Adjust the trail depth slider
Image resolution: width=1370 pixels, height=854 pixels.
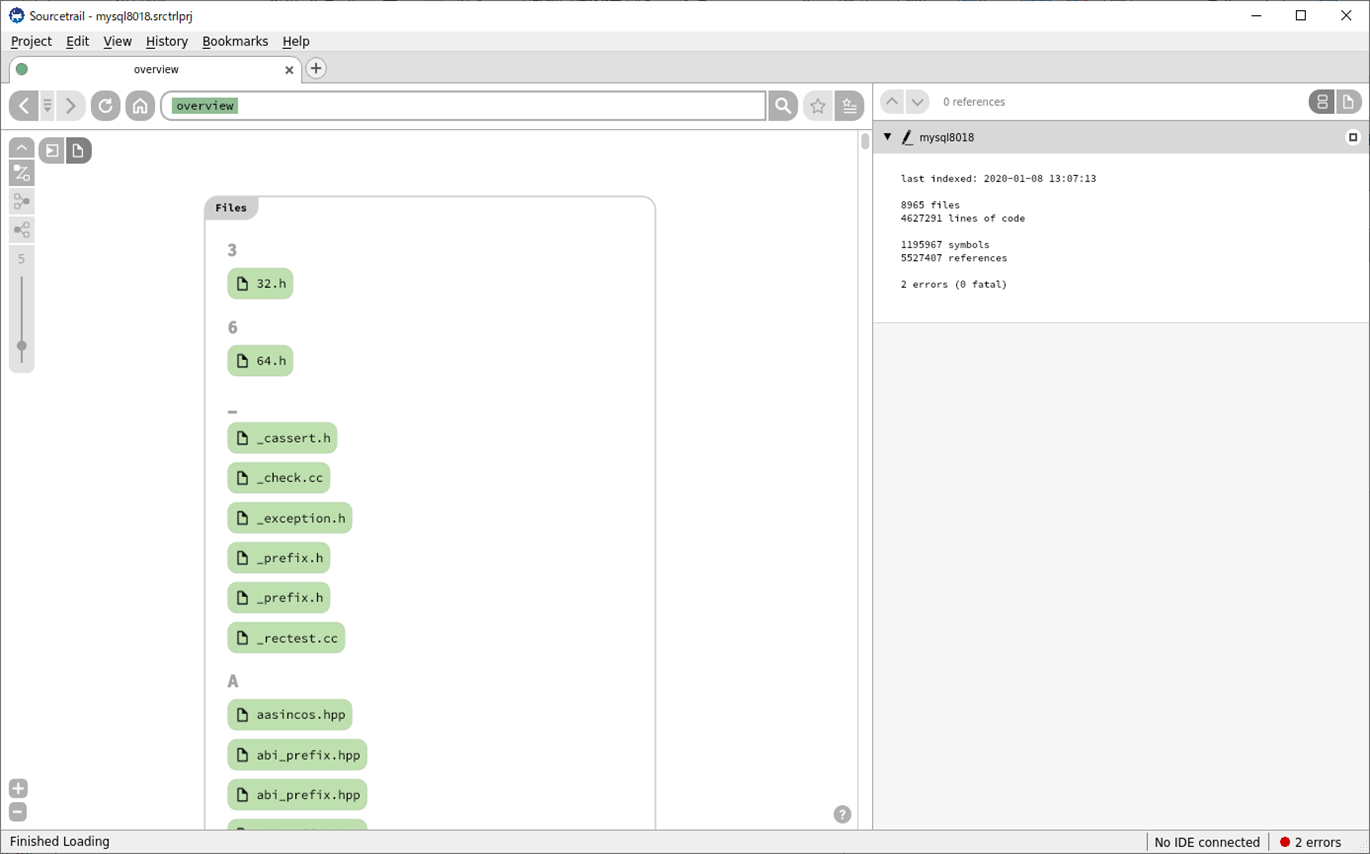click(x=22, y=346)
